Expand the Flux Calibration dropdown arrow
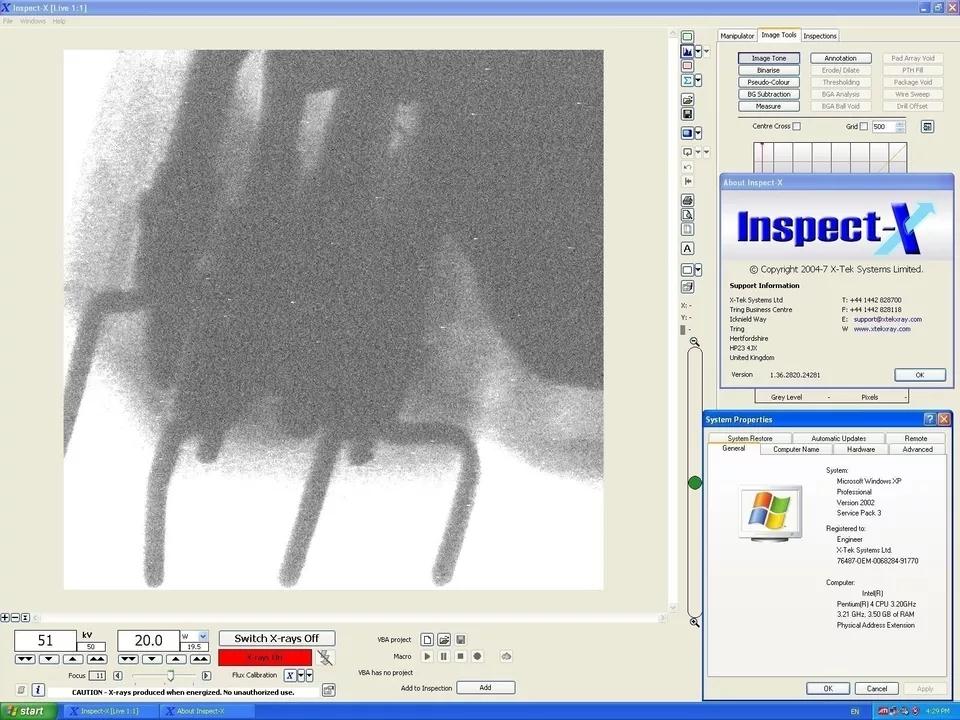This screenshot has width=960, height=720. coord(300,676)
